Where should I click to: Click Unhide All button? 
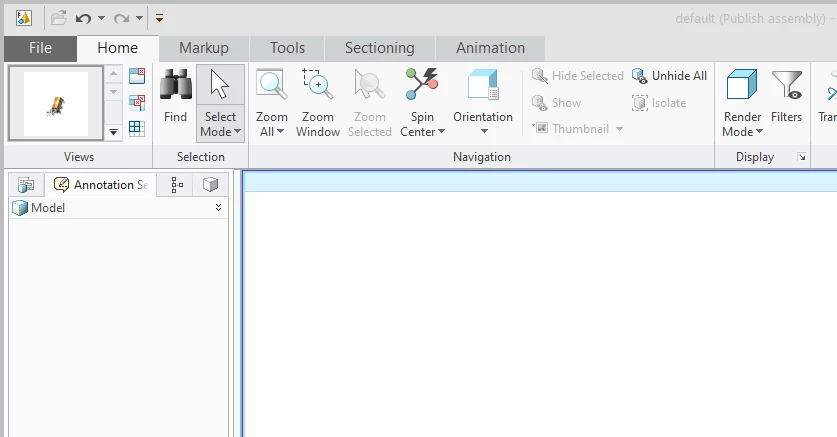click(669, 76)
